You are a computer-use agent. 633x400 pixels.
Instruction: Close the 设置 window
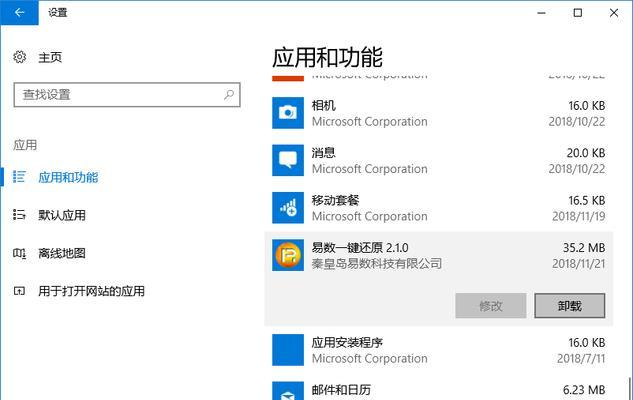(614, 13)
